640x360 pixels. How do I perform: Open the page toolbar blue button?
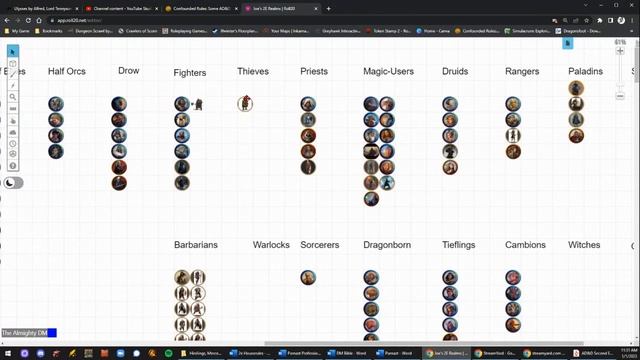coord(567,43)
